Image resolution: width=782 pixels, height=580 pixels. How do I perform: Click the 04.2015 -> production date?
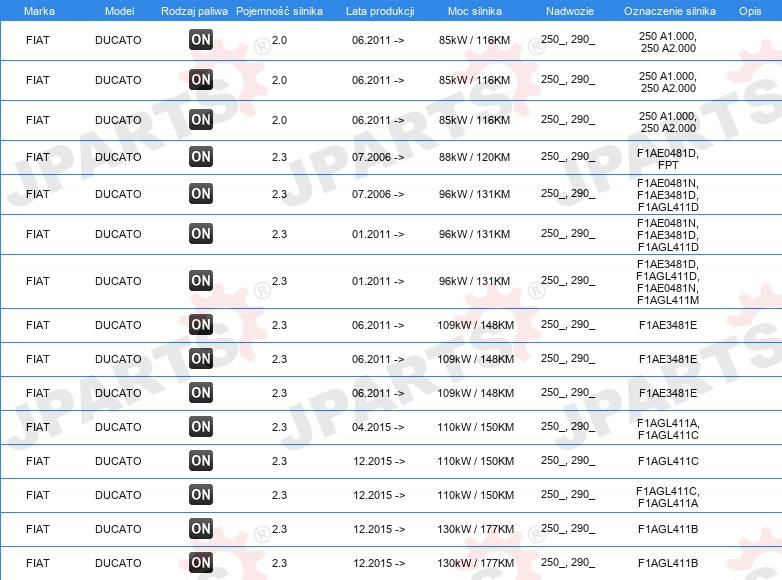tap(378, 427)
